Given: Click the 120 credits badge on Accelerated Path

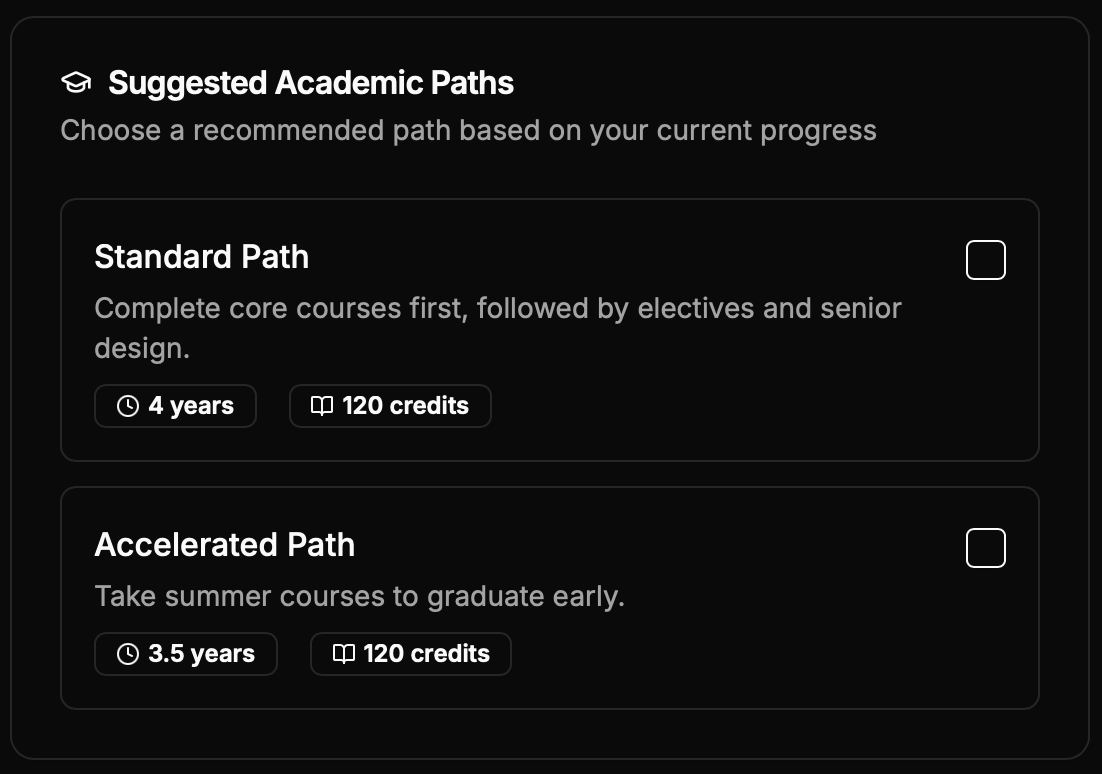Looking at the screenshot, I should (x=410, y=654).
